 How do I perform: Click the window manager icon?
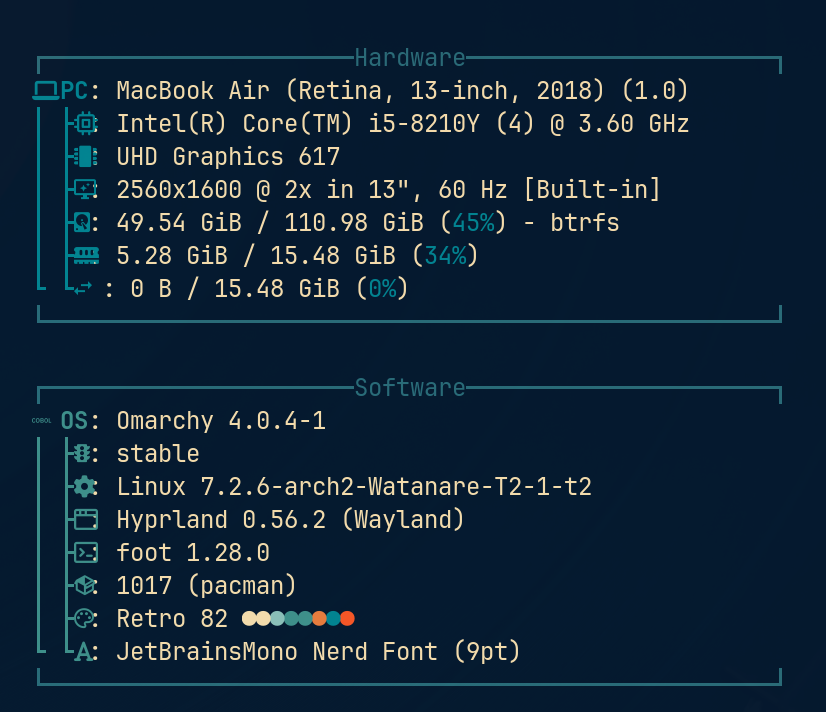click(x=85, y=519)
